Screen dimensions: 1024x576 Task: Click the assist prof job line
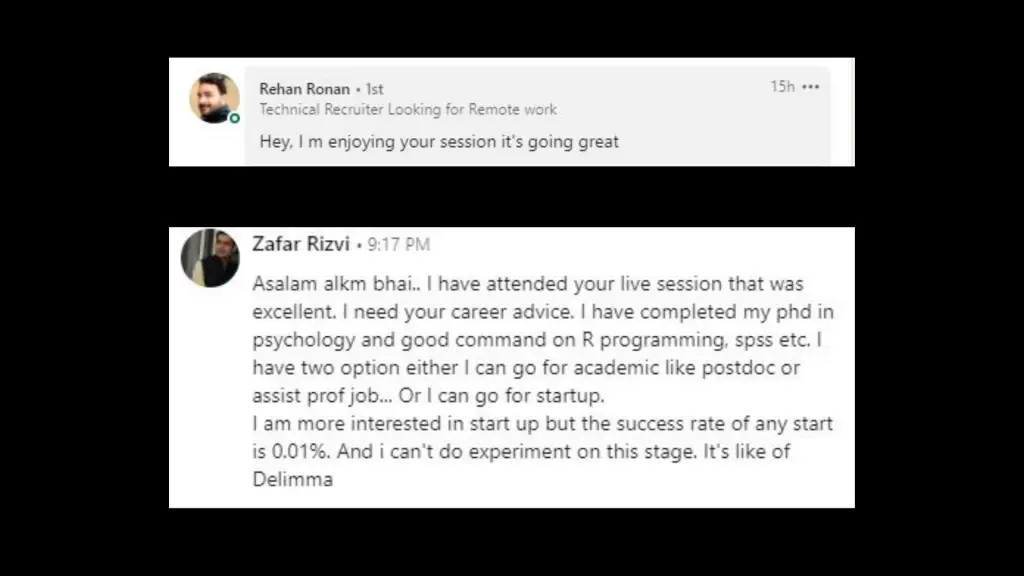(428, 396)
